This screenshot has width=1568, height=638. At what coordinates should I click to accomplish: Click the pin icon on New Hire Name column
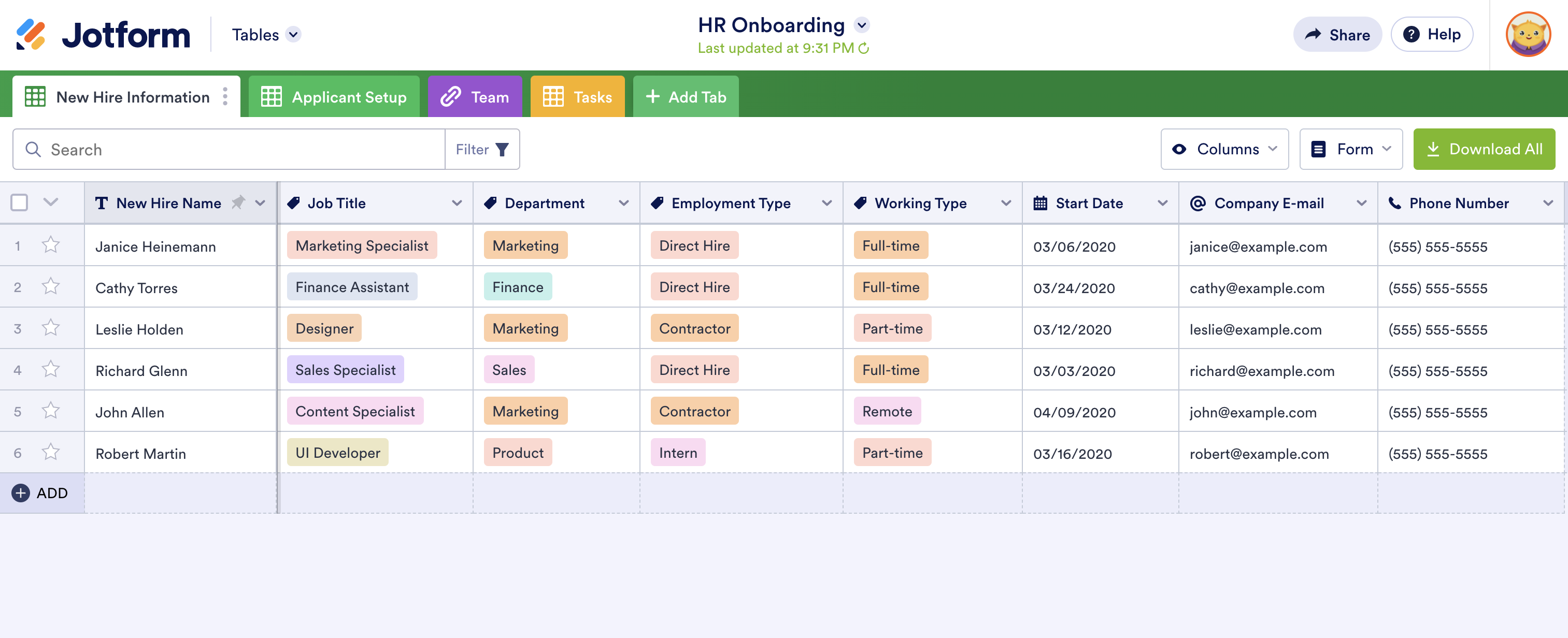coord(238,202)
